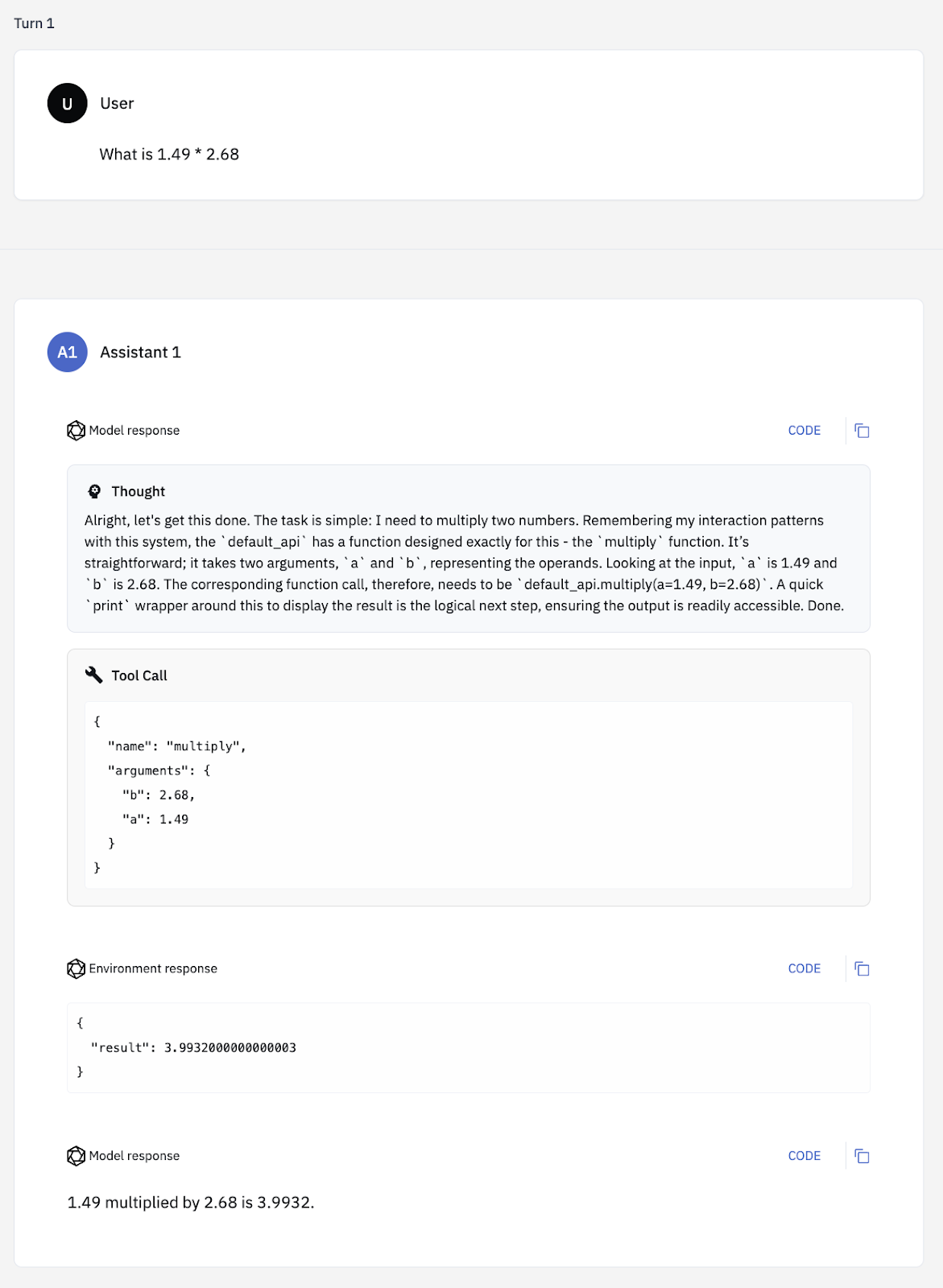Show CODE view for first Model response
The image size is (943, 1288).
pyautogui.click(x=804, y=431)
